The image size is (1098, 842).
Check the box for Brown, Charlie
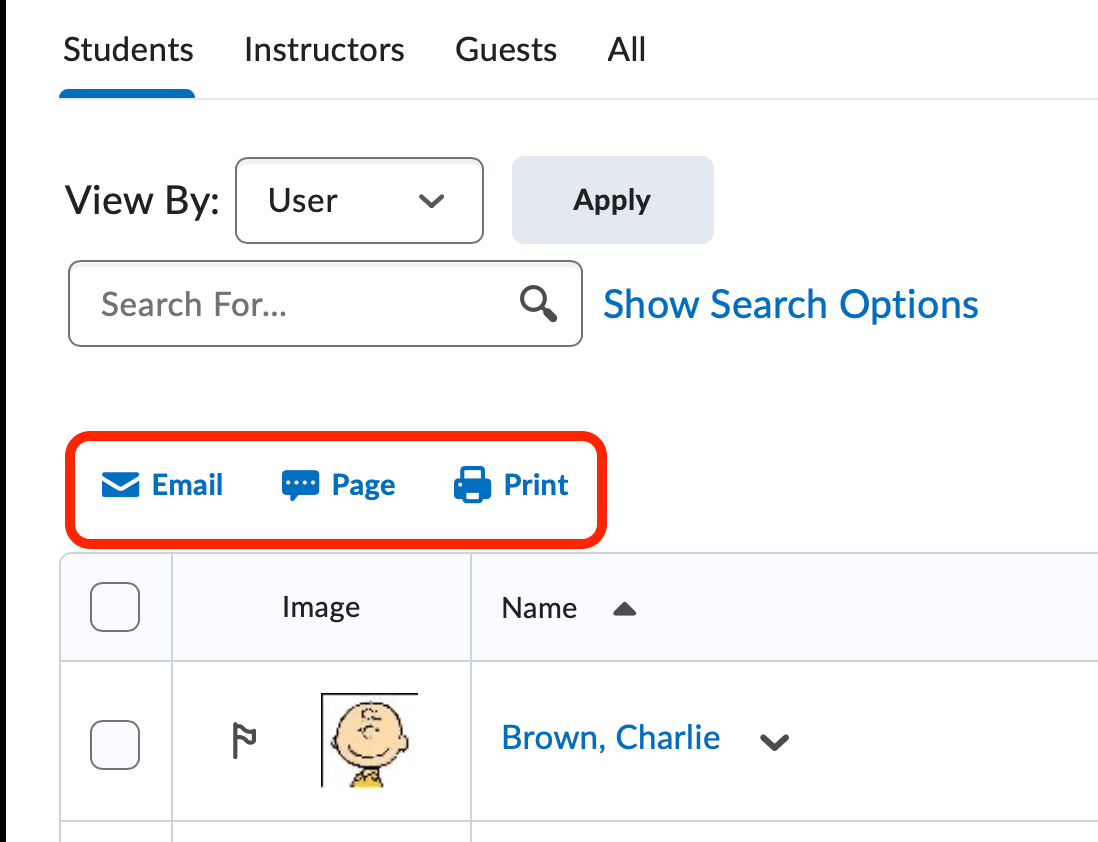pyautogui.click(x=115, y=745)
